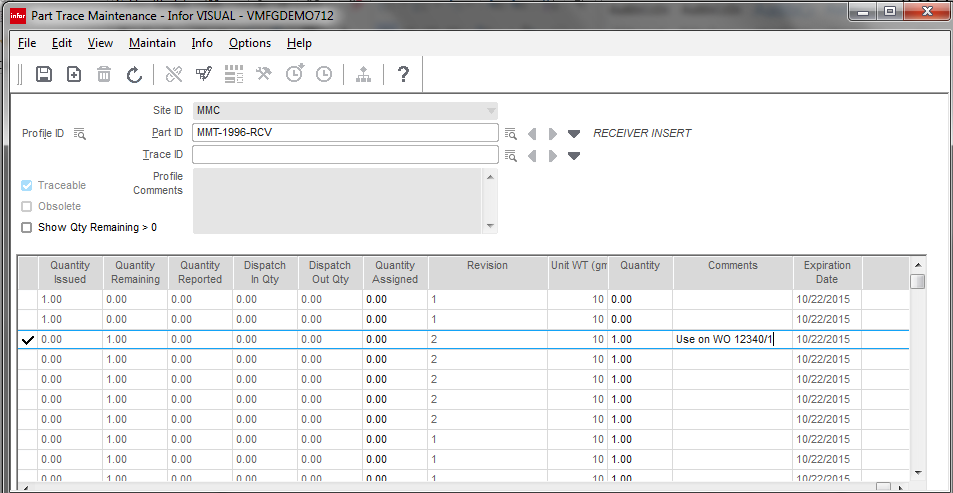Viewport: 953px width, 493px height.
Task: Click the clock with plus icon
Action: [295, 74]
